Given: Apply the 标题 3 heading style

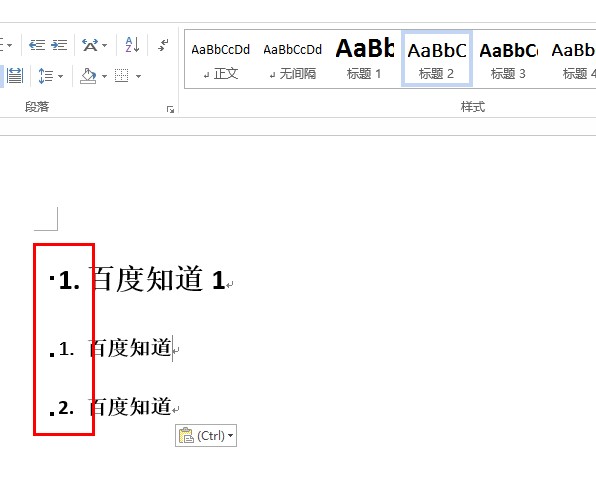Looking at the screenshot, I should pos(509,60).
